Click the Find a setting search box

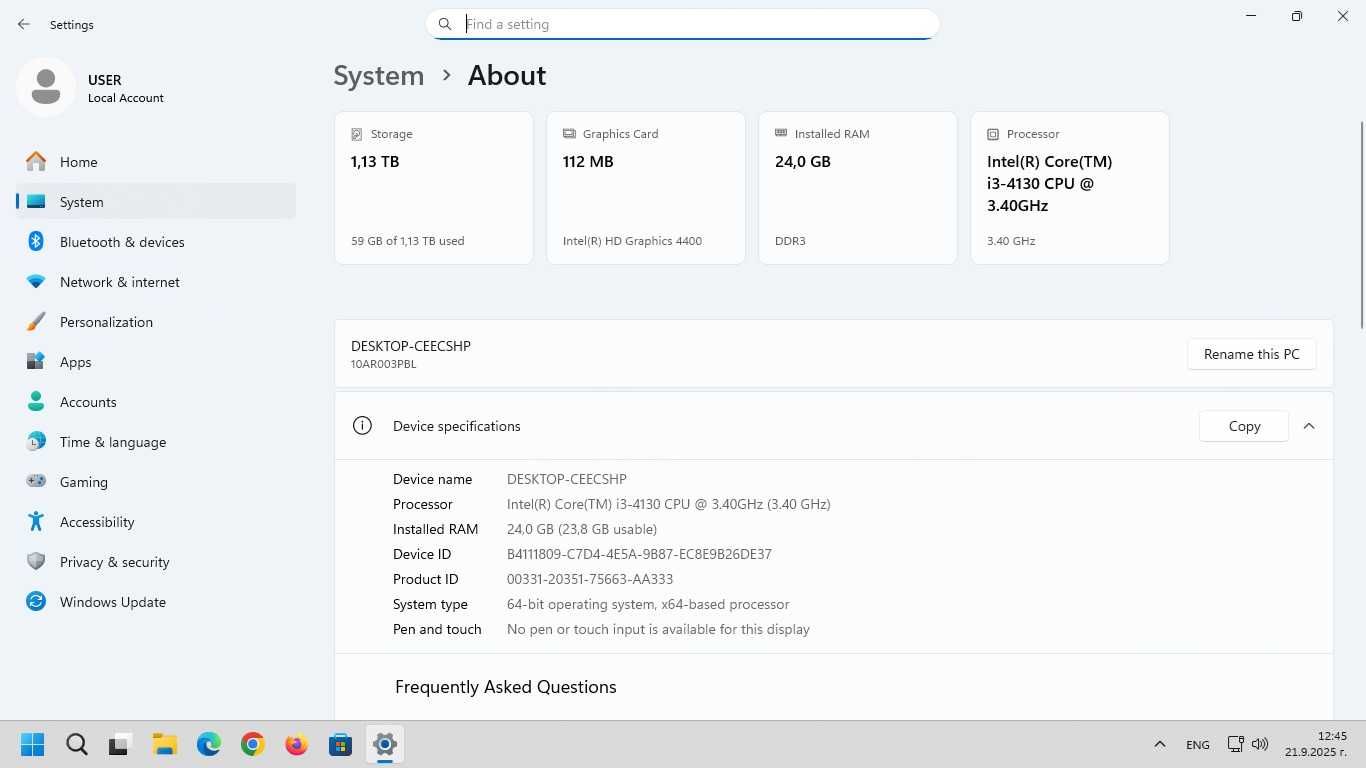683,24
